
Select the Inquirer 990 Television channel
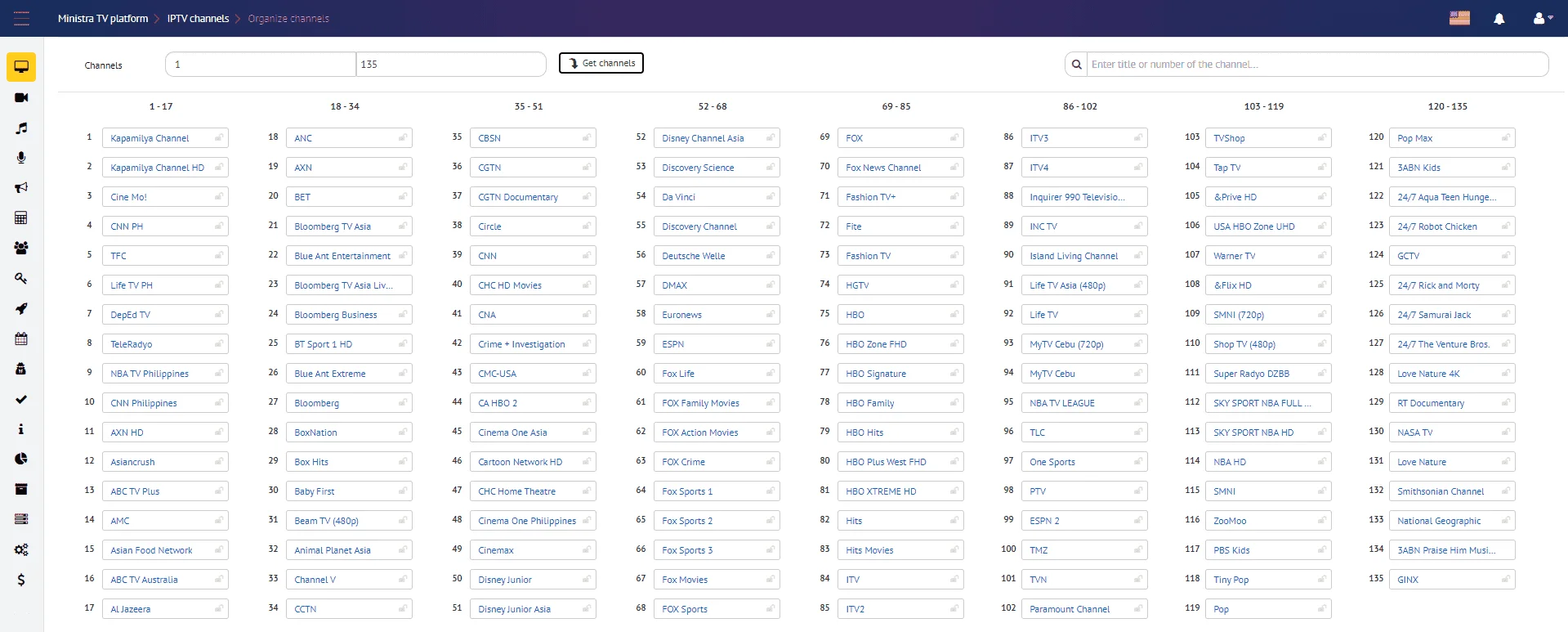point(1084,196)
